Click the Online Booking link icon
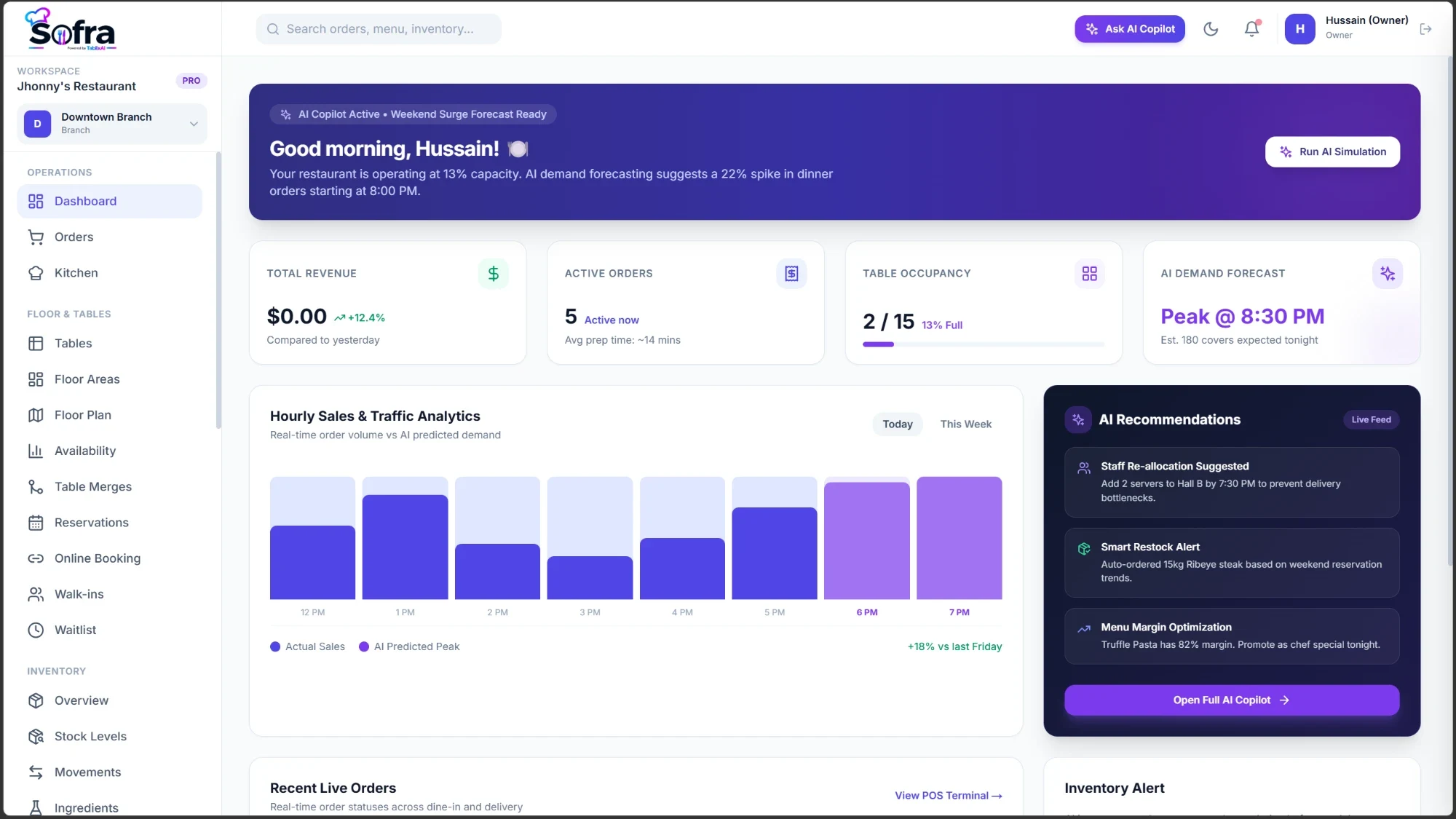Screen dimensions: 1456x819 [36, 558]
